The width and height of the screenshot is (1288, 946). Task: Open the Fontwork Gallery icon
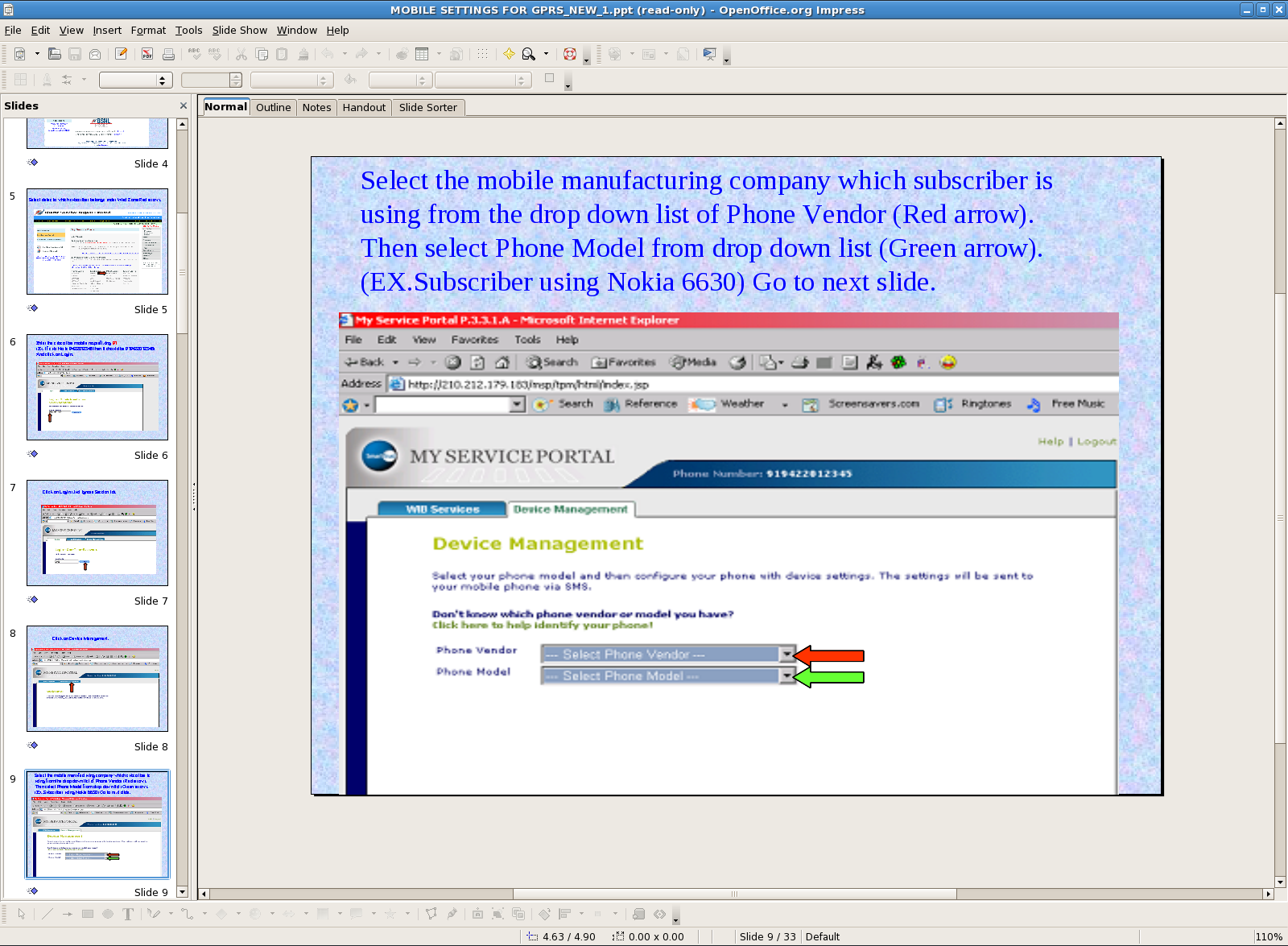(x=478, y=914)
